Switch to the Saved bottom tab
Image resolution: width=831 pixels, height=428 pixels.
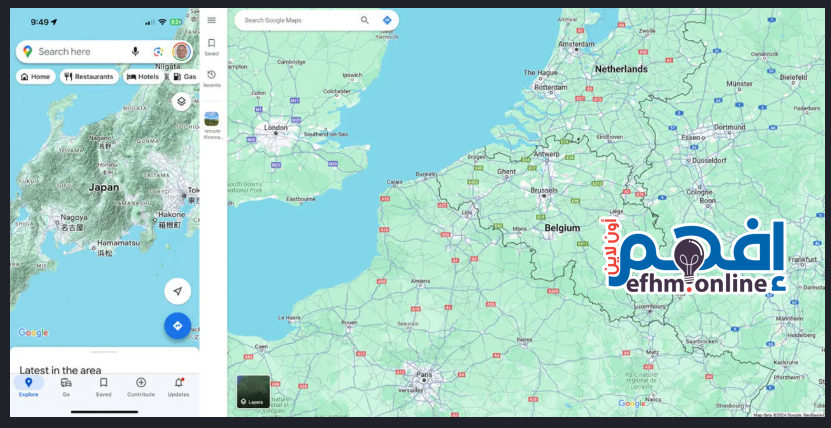(103, 387)
